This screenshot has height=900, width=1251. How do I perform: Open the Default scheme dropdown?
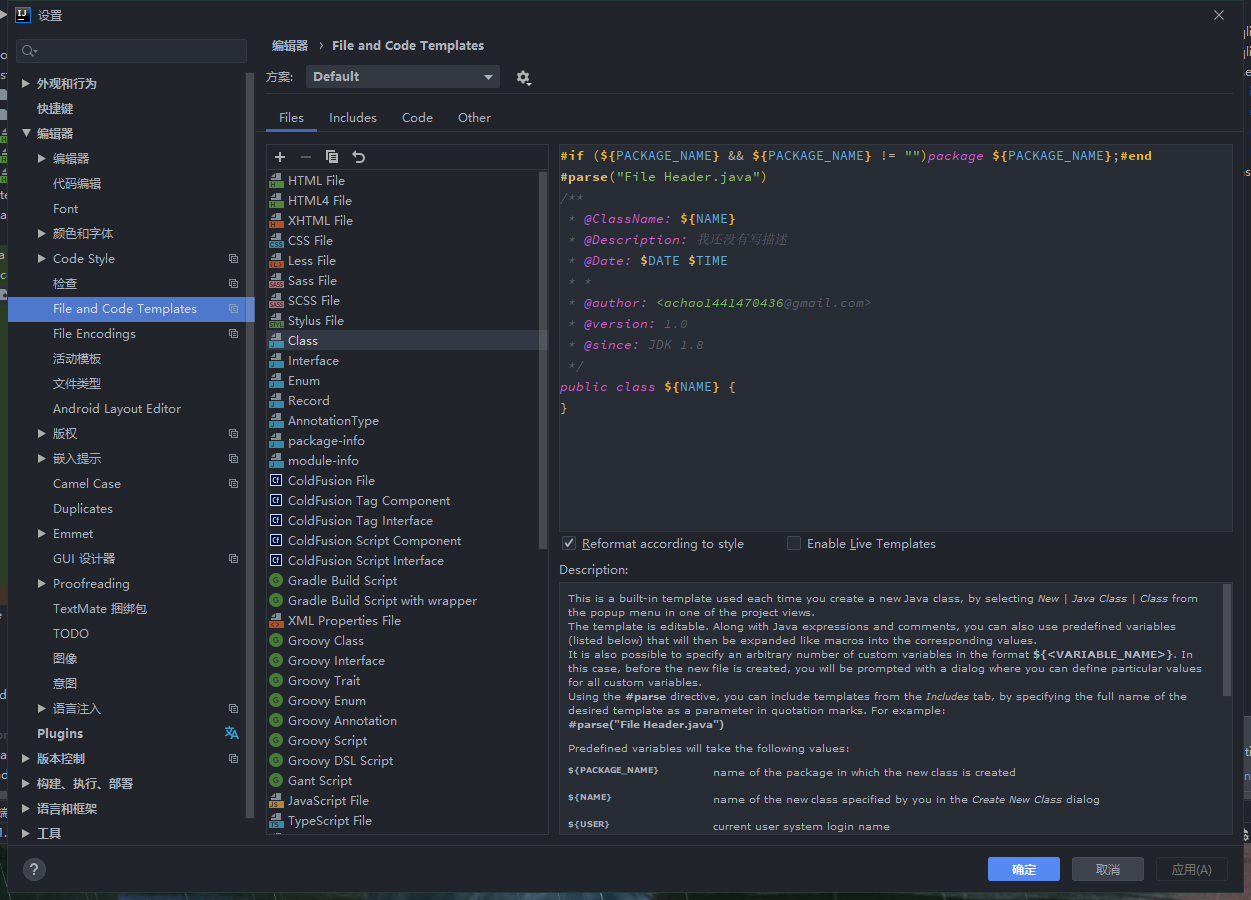click(x=402, y=77)
